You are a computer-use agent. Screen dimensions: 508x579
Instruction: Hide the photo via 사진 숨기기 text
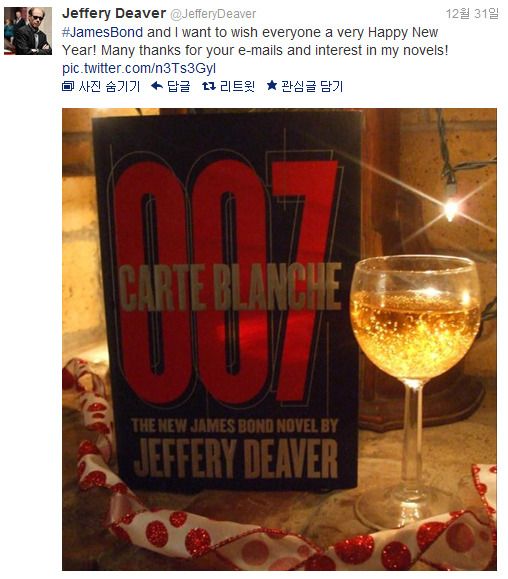(109, 86)
